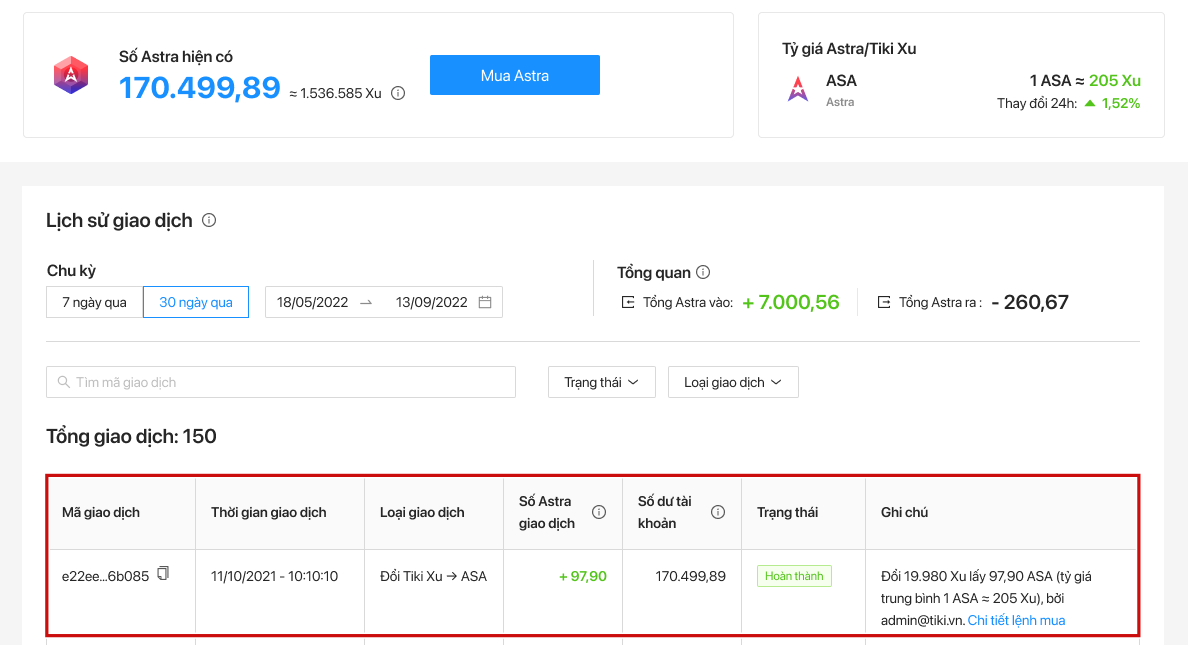This screenshot has height=645, width=1188.
Task: Show info for Số dư tài khoản column
Action: pos(717,512)
